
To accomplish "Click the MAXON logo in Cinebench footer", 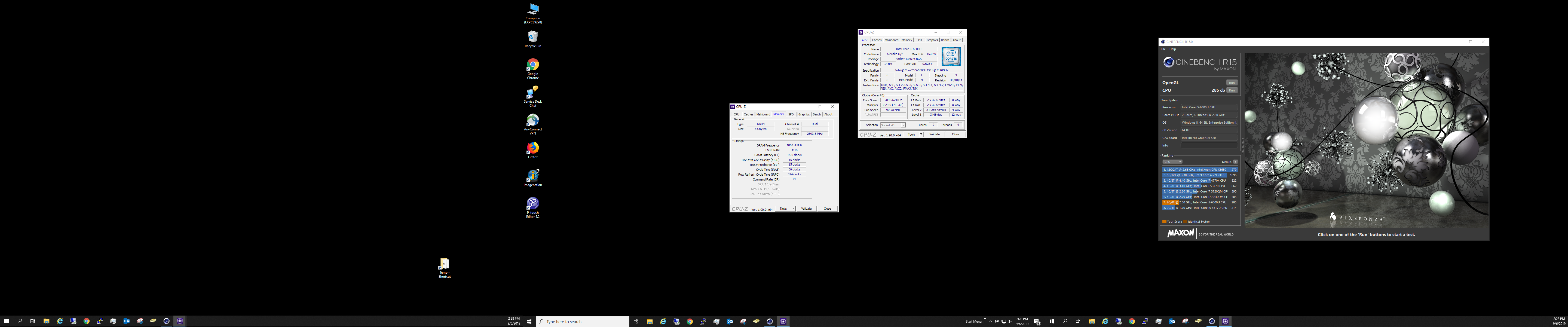I will (1180, 233).
